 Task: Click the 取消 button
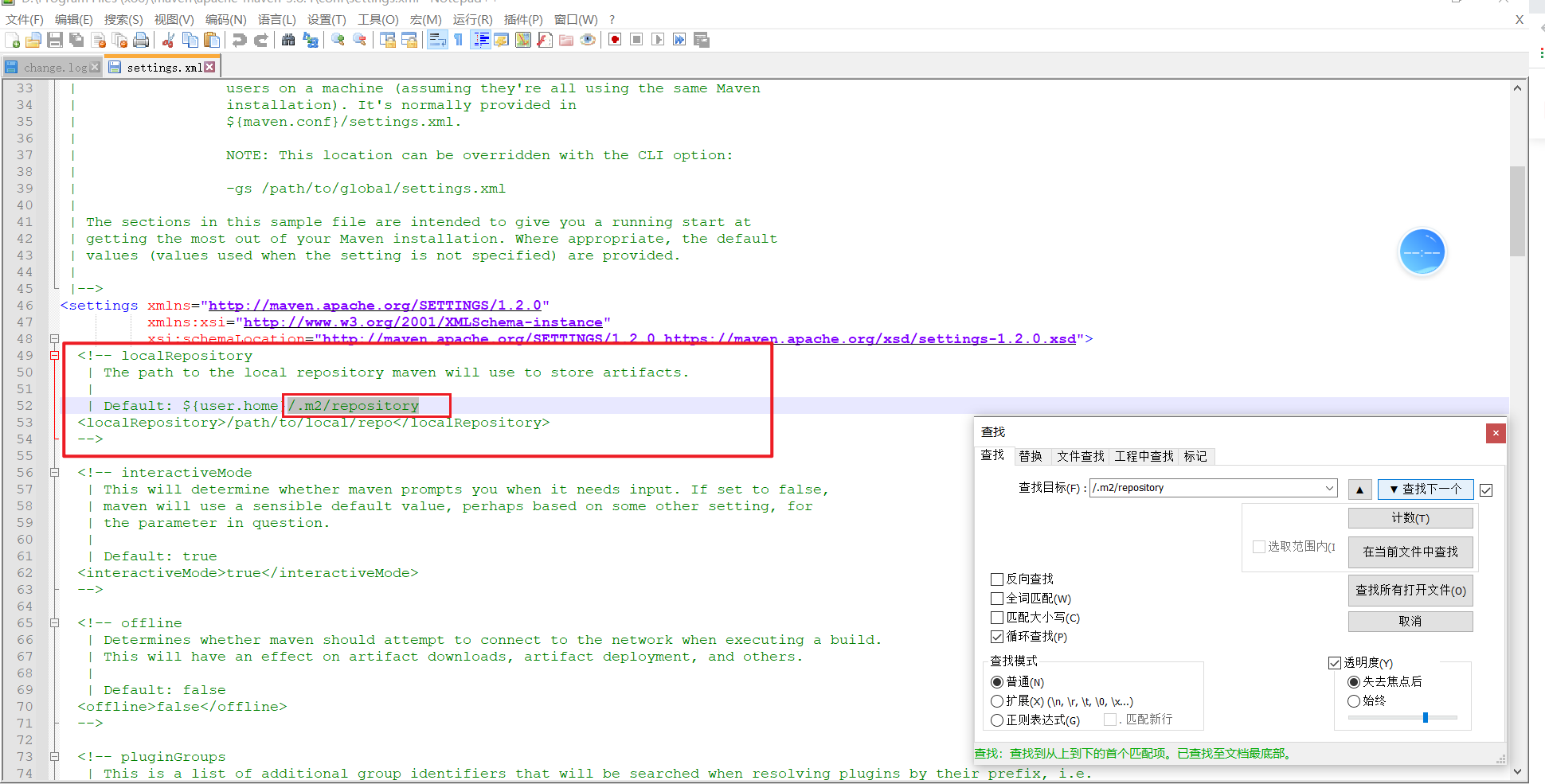1410,622
